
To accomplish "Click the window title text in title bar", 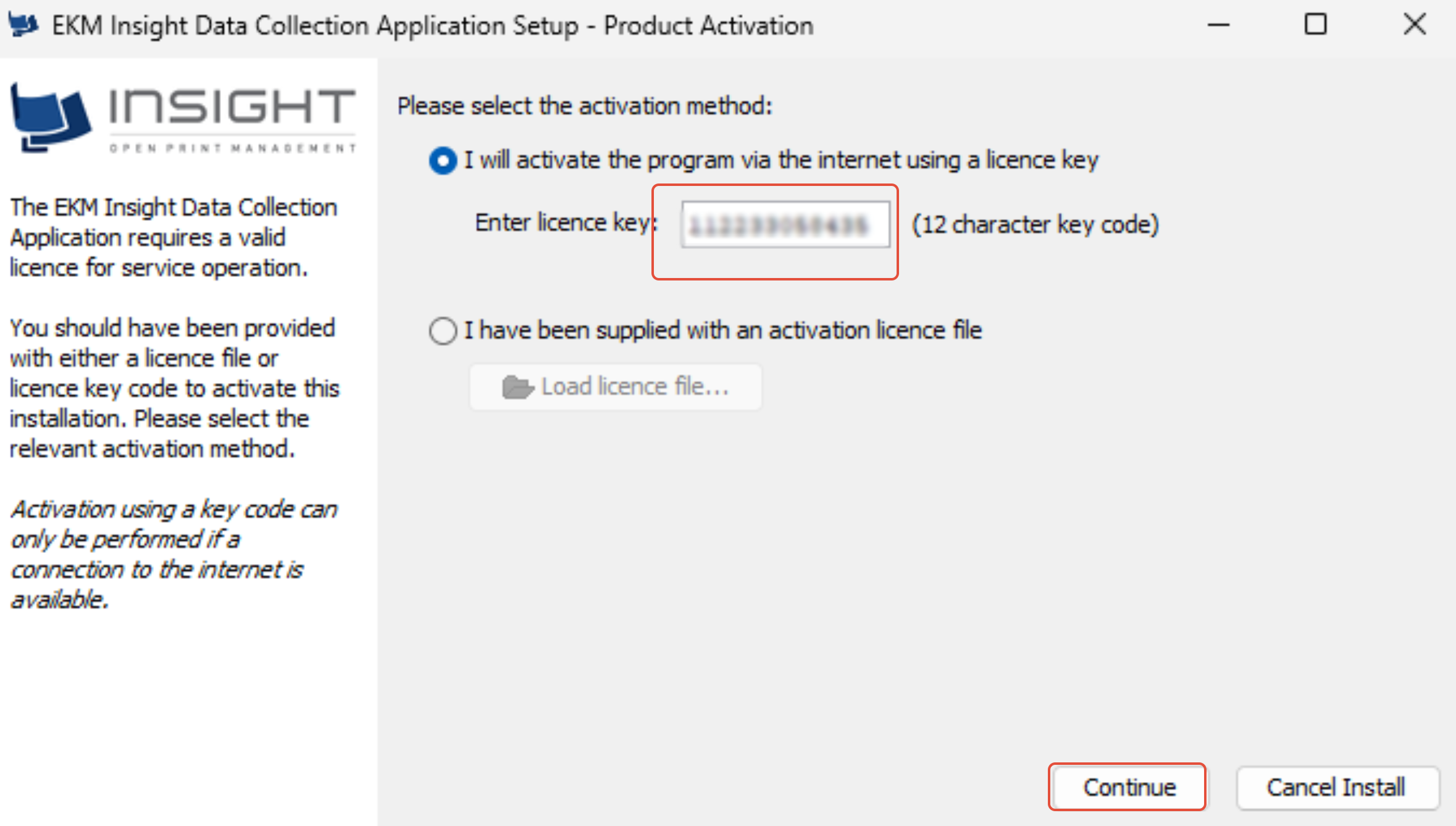I will [432, 26].
